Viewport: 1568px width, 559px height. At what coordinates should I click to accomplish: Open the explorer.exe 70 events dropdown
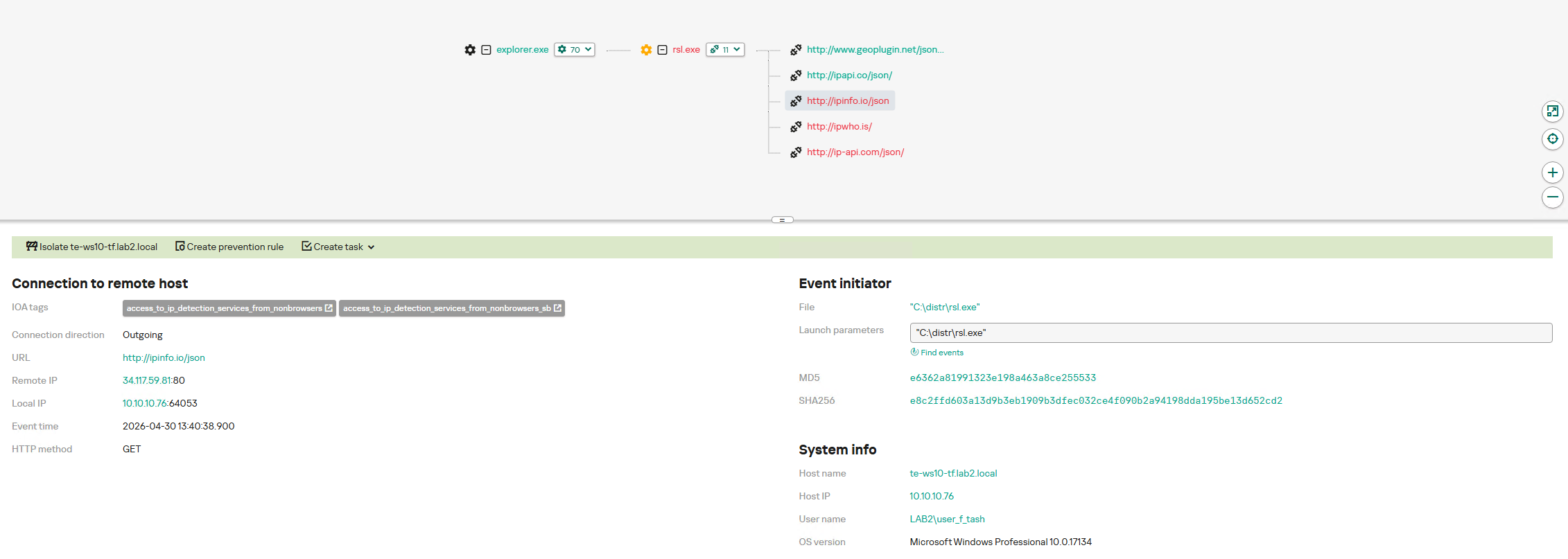(575, 50)
